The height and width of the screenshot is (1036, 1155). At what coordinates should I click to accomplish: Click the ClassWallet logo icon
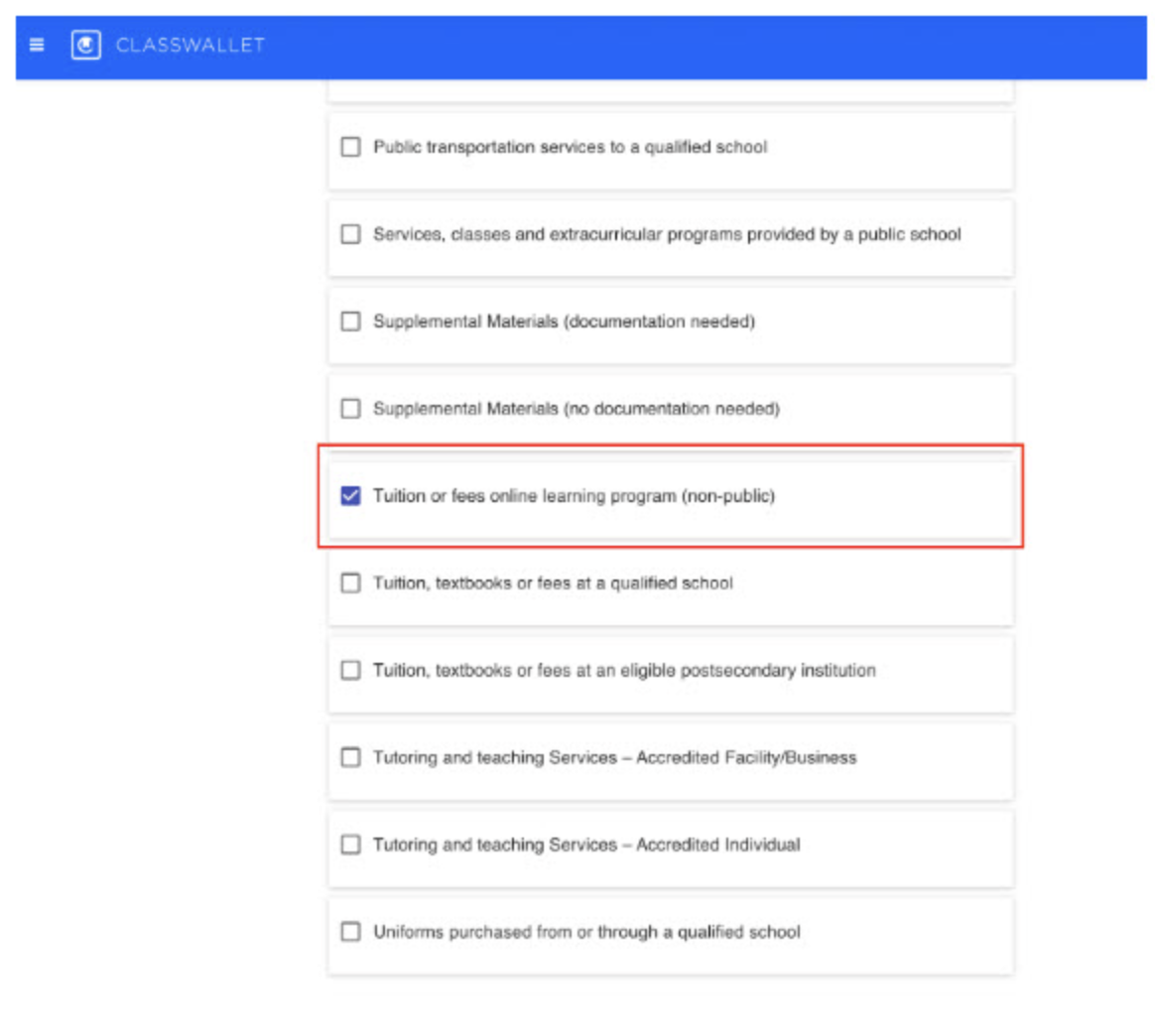pos(86,45)
